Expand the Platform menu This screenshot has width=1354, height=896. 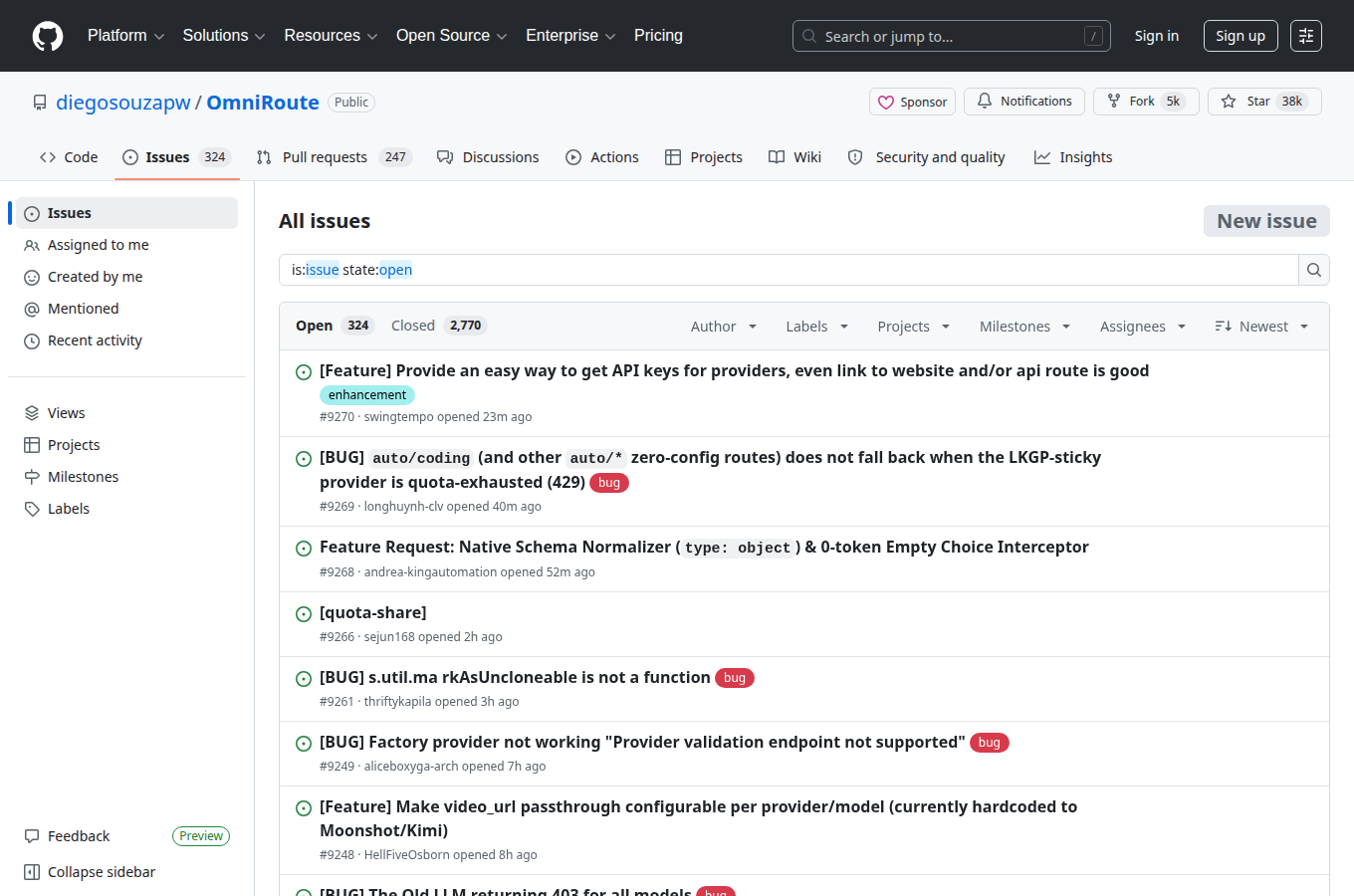125,36
